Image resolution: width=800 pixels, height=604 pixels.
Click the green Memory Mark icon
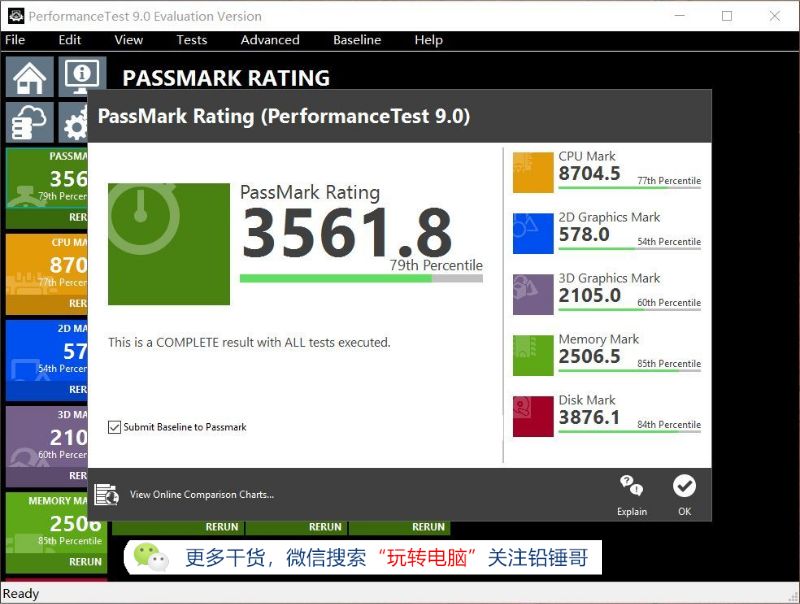point(533,355)
